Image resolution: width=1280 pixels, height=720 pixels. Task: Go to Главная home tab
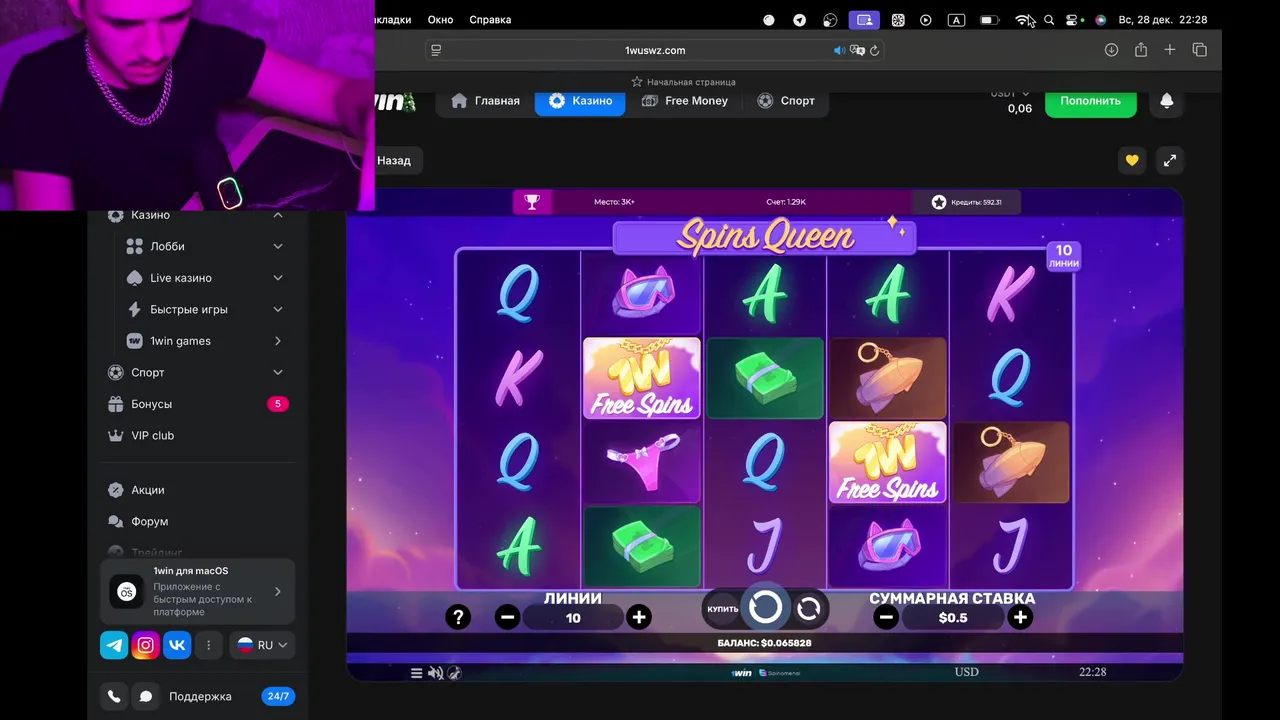[x=486, y=101]
